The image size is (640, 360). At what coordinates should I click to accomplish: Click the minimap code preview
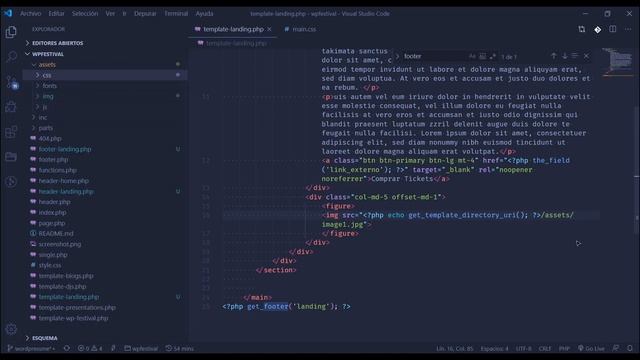click(x=619, y=62)
